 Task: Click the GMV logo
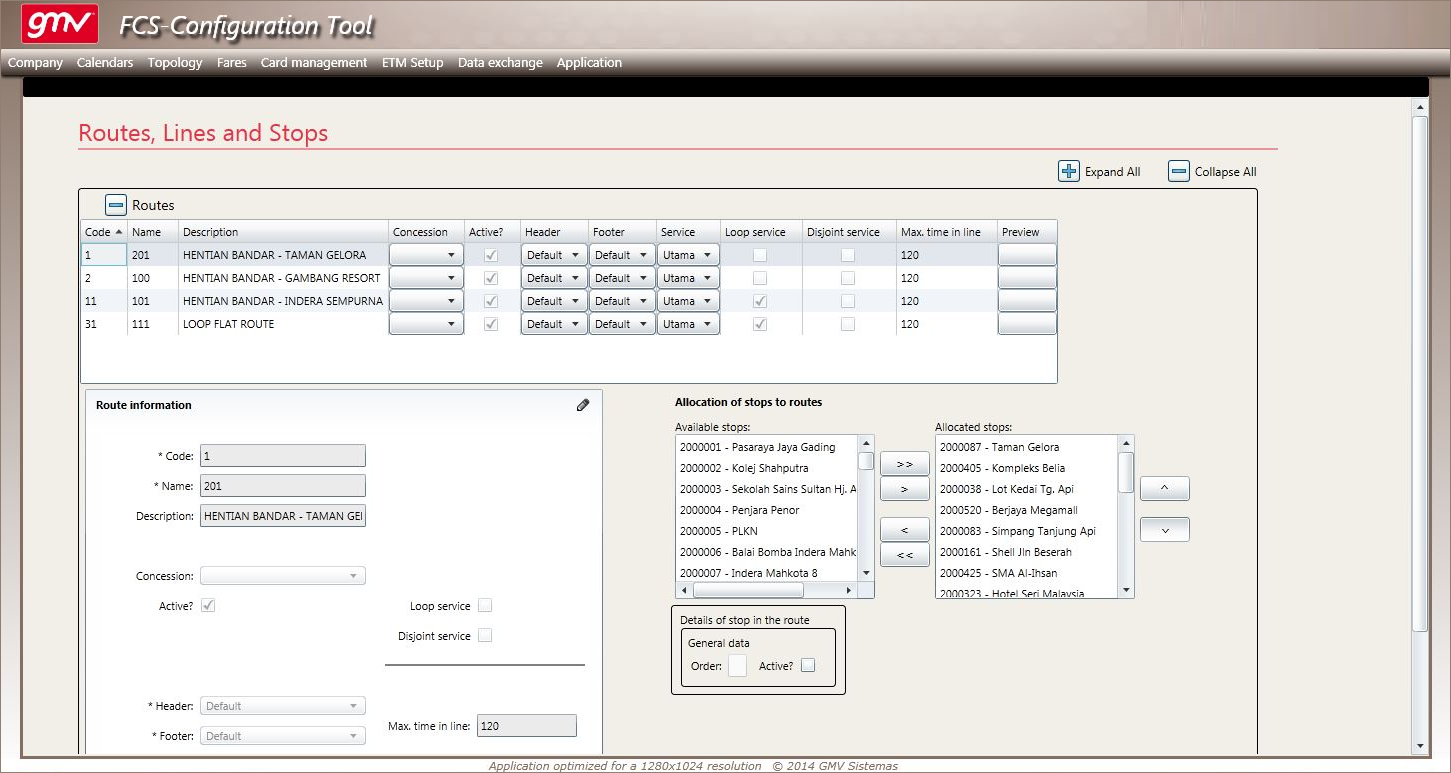(x=60, y=24)
